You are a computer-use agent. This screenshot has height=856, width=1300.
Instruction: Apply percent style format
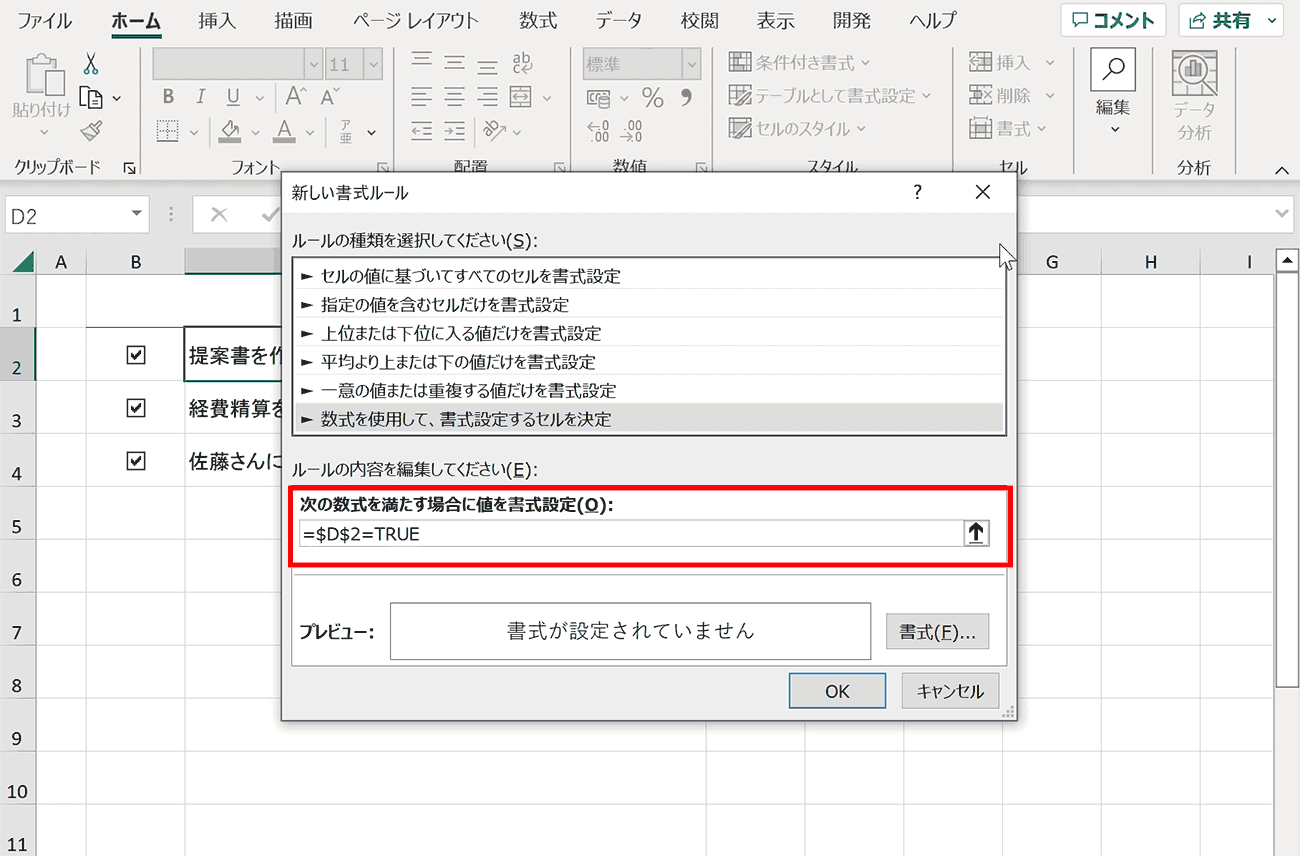(653, 97)
